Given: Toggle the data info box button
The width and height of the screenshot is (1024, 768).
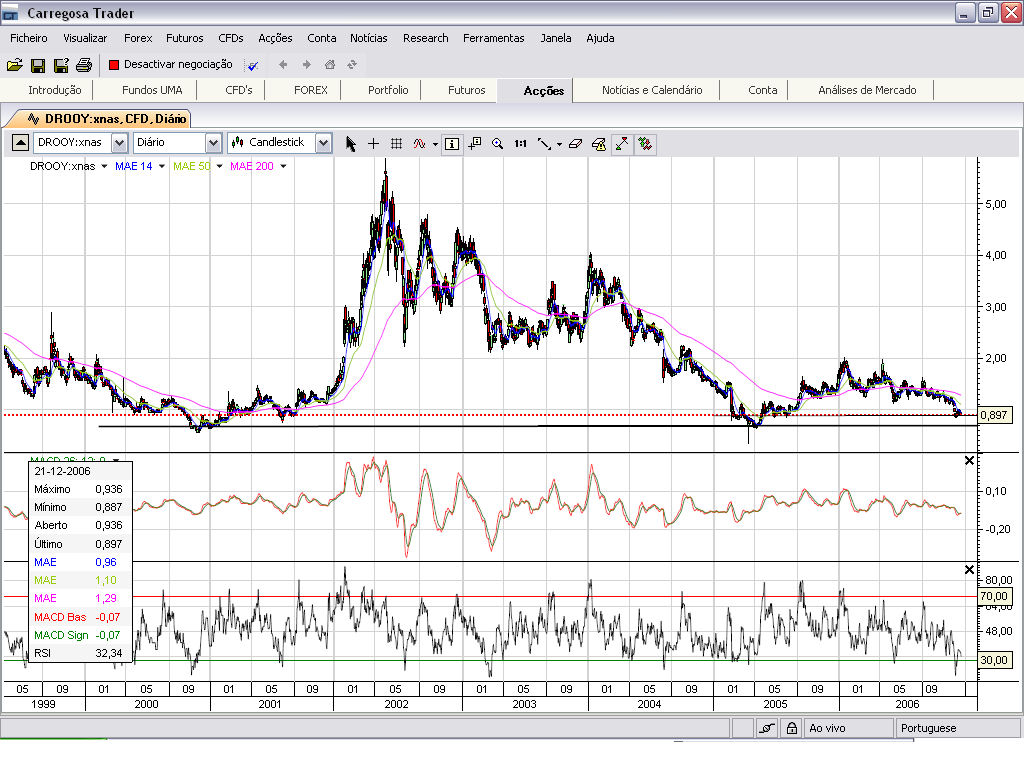Looking at the screenshot, I should [x=452, y=143].
